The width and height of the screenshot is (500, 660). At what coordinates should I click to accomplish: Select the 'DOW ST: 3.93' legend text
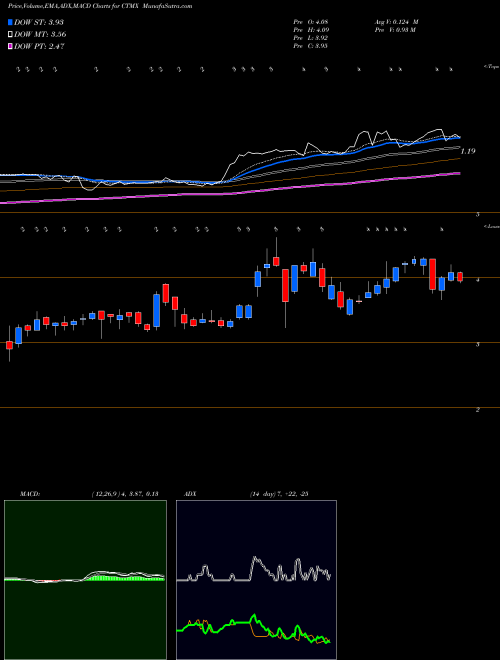point(39,22)
